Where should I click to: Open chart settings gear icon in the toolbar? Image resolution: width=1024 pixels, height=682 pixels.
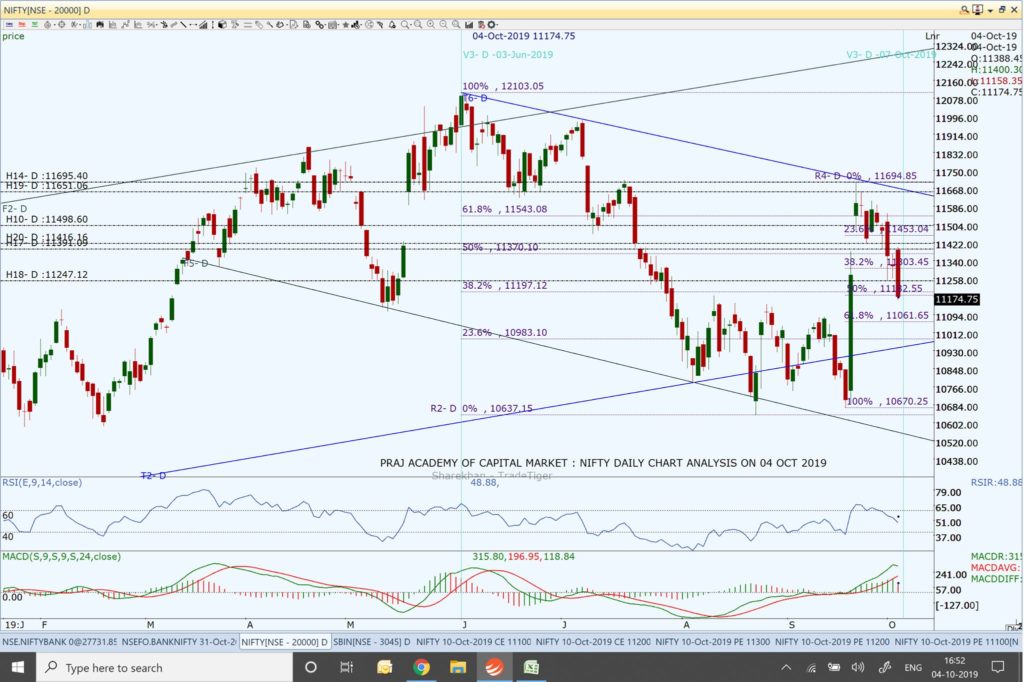coord(491,25)
